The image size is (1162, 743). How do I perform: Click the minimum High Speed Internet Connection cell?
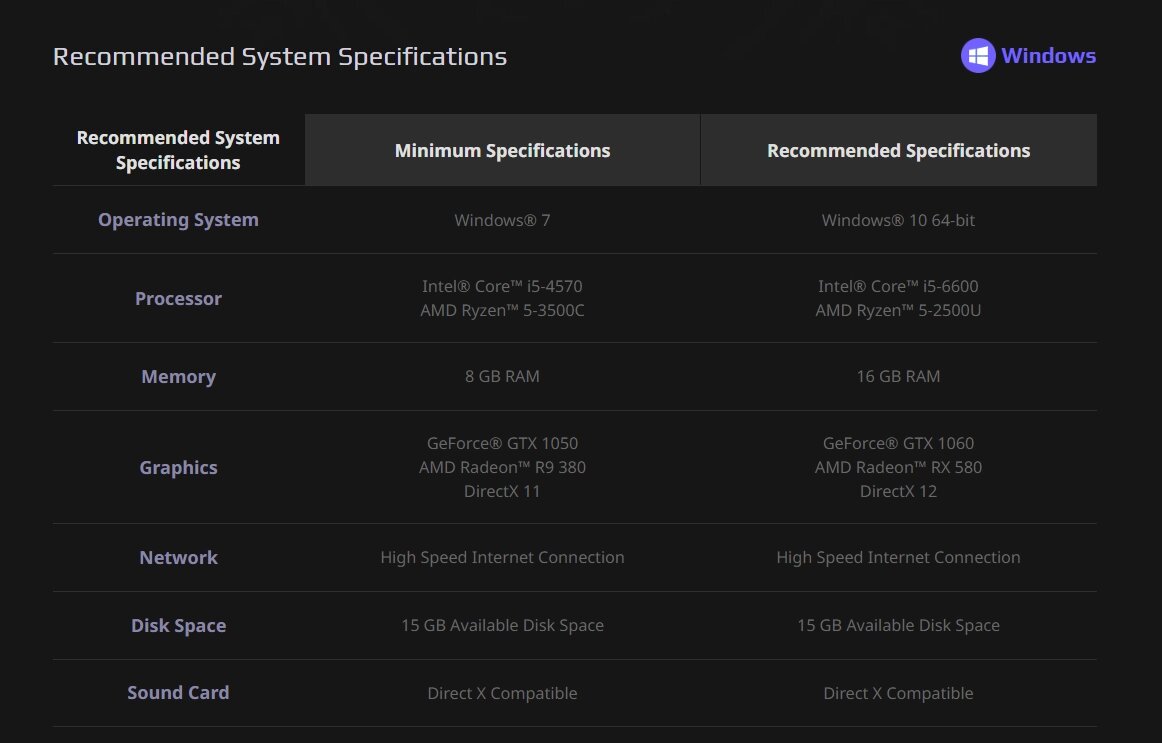tap(502, 557)
